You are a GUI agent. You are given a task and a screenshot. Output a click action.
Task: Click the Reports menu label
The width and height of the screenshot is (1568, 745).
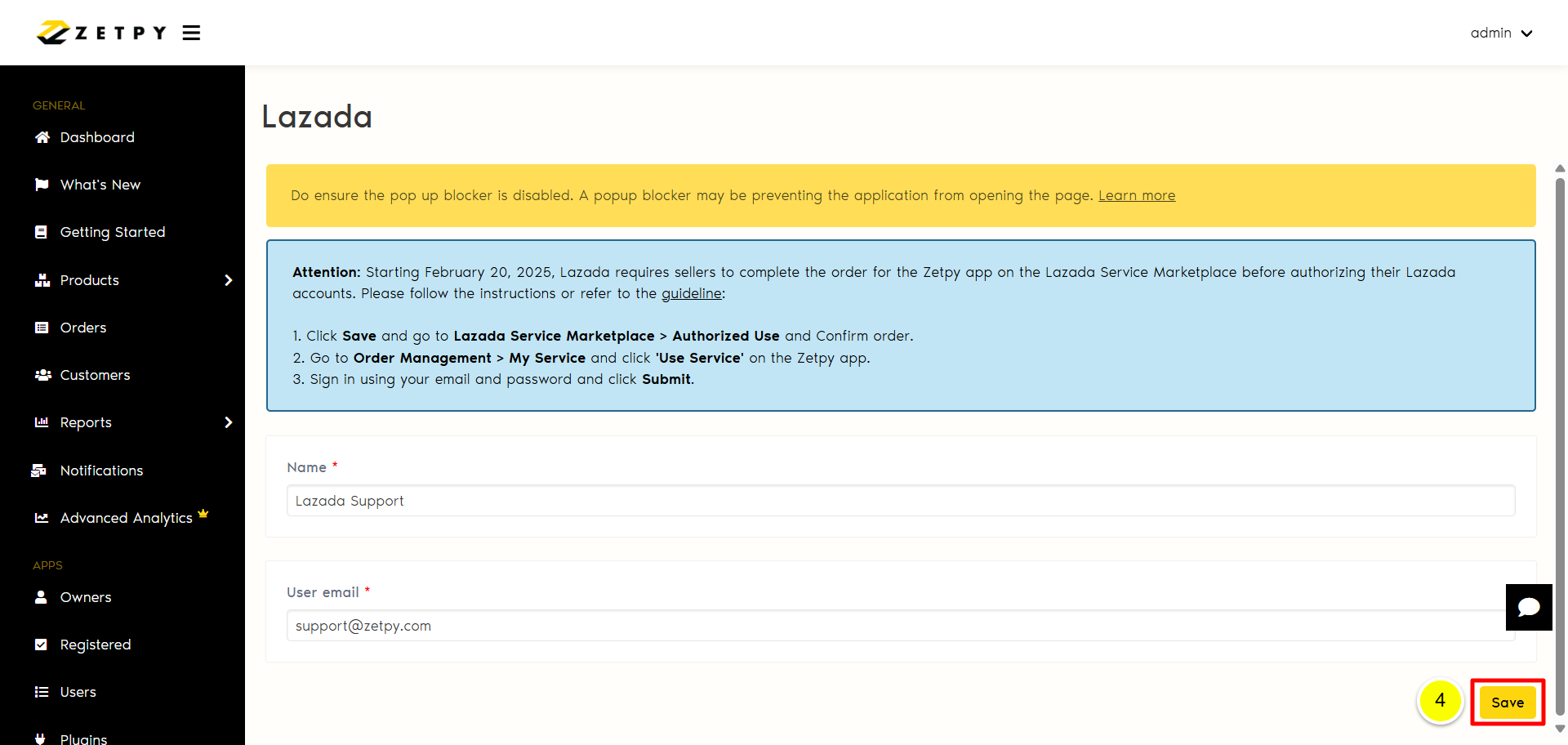(86, 422)
